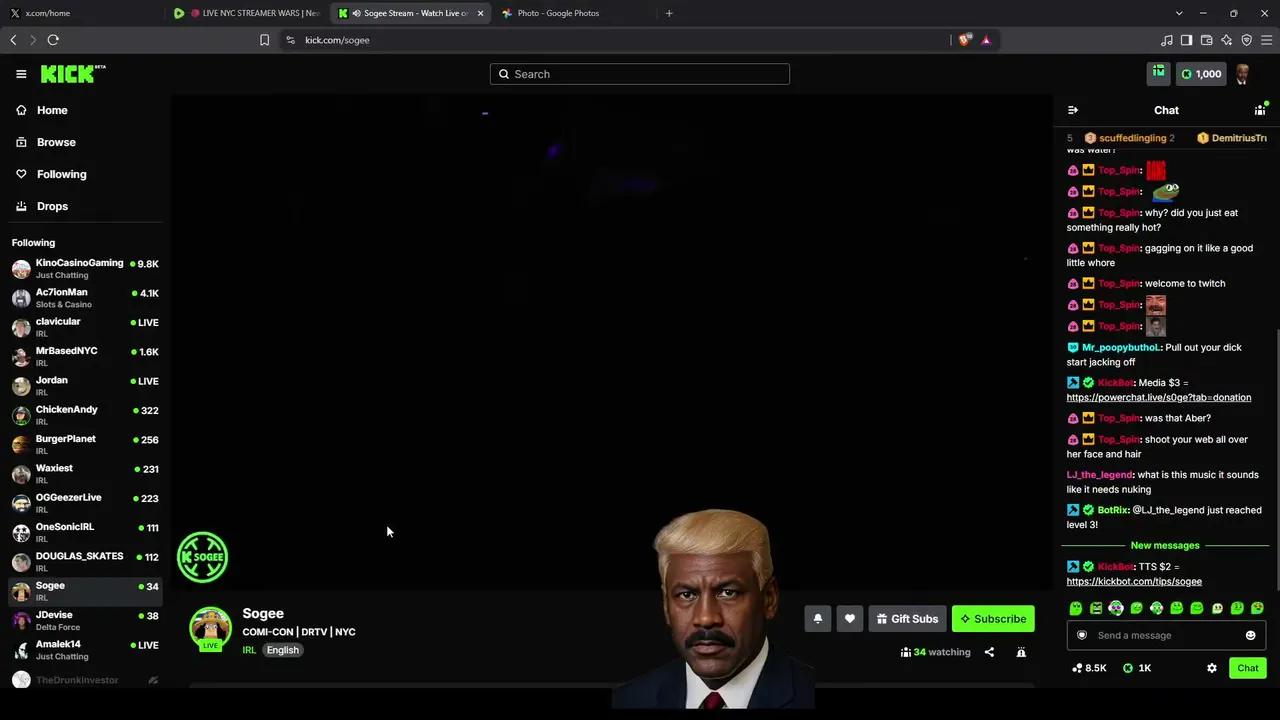Open JDevise channel
The image size is (1280, 720).
tap(85, 621)
